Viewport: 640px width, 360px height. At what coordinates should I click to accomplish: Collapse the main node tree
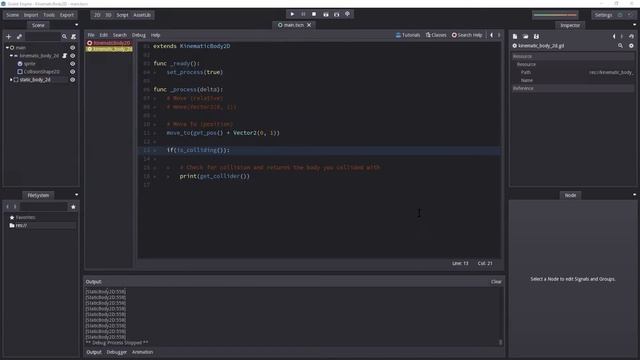(7, 48)
